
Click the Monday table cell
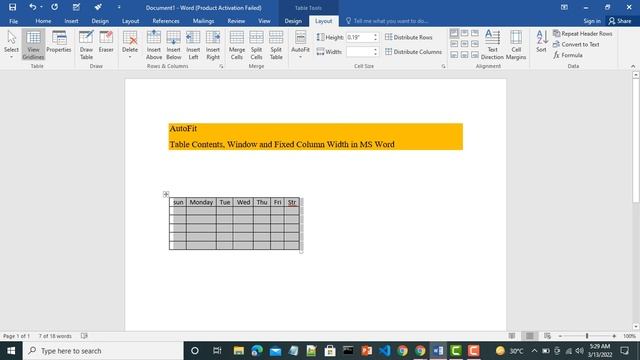(x=201, y=202)
